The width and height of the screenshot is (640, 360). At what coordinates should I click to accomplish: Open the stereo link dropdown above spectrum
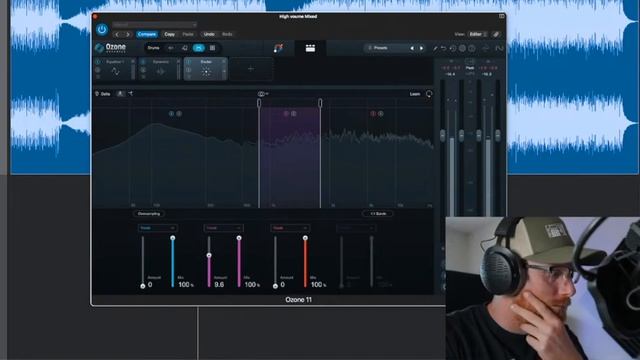(263, 94)
